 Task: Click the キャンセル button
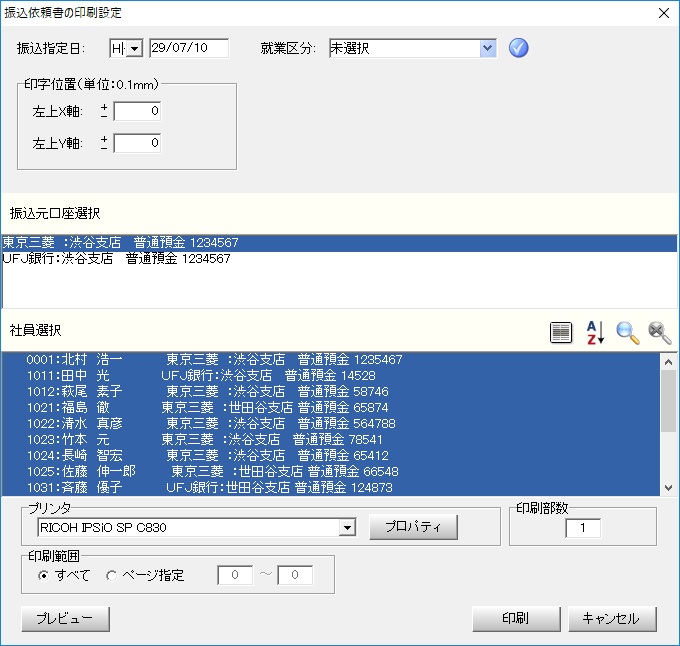(x=612, y=619)
